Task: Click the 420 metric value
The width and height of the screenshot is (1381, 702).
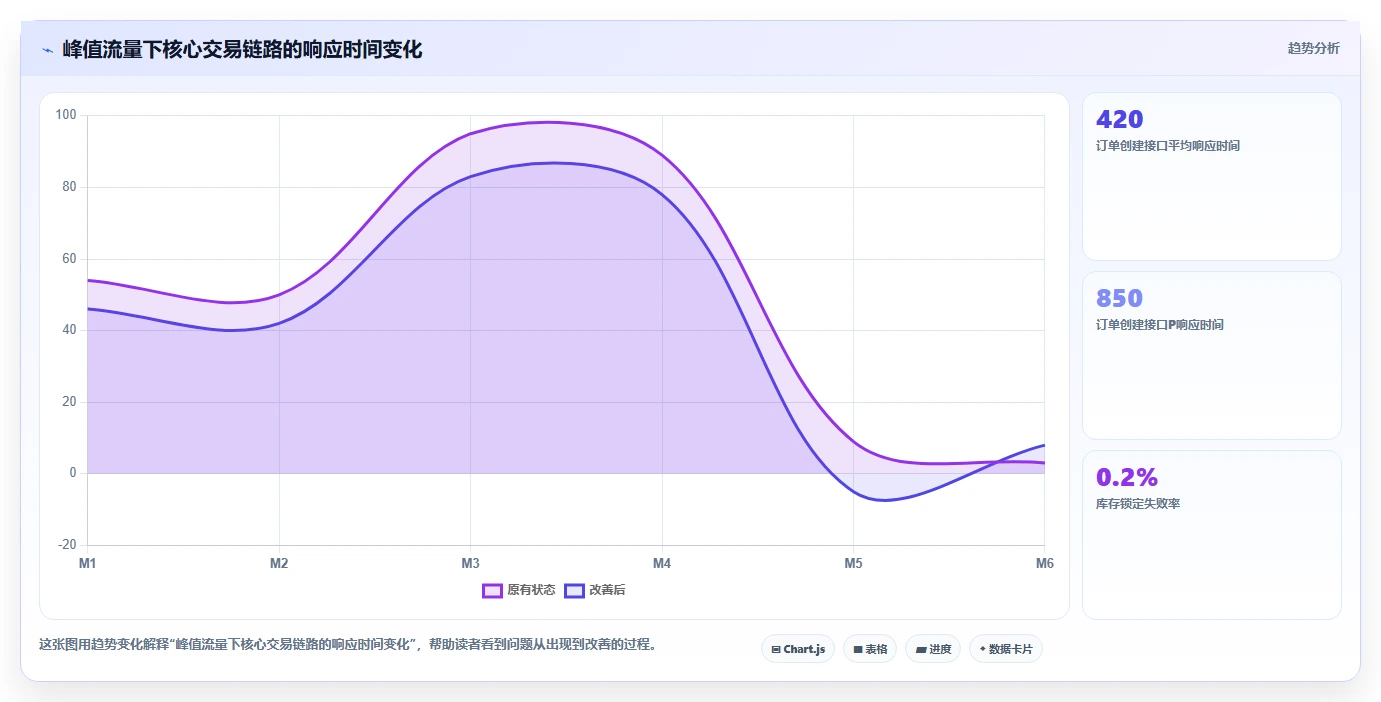Action: click(1119, 119)
